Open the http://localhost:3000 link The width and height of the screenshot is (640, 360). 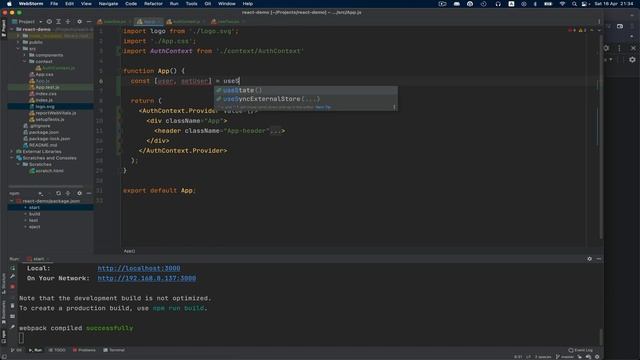tap(139, 268)
